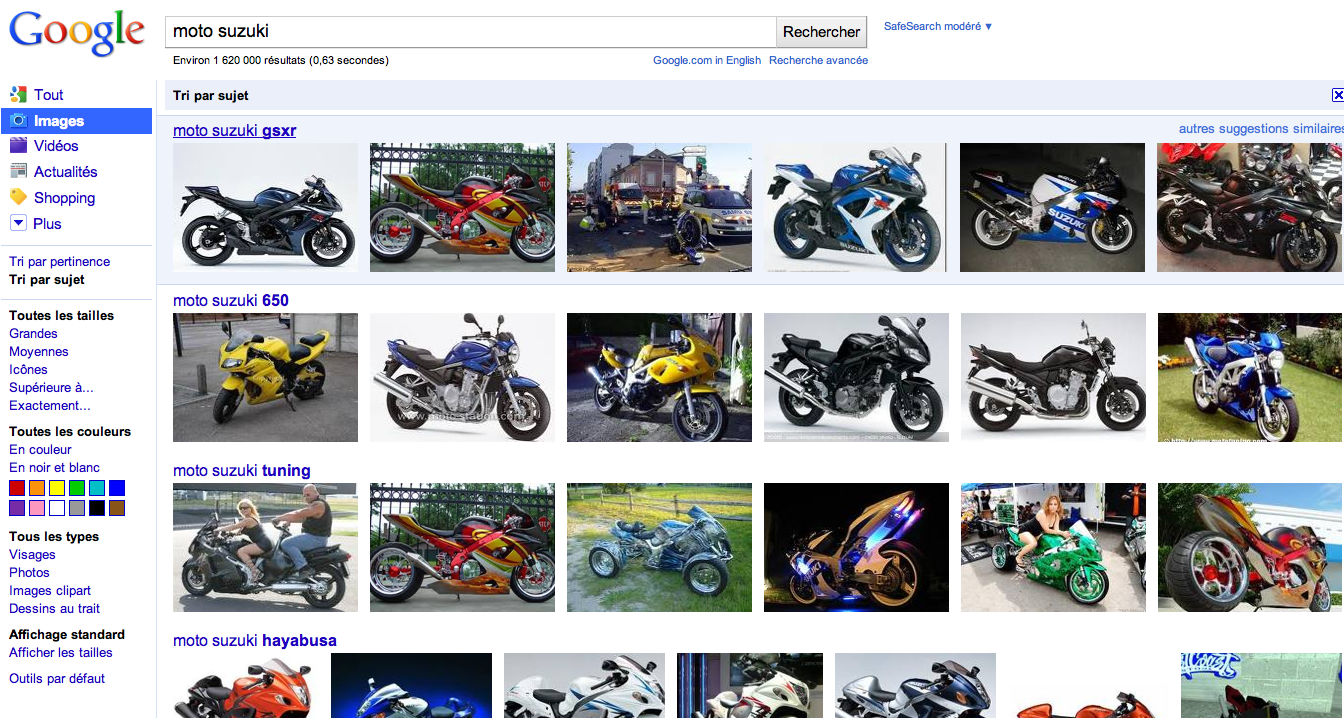The width and height of the screenshot is (1344, 718).
Task: Filter by Dessins au trait type
Action: 55,609
